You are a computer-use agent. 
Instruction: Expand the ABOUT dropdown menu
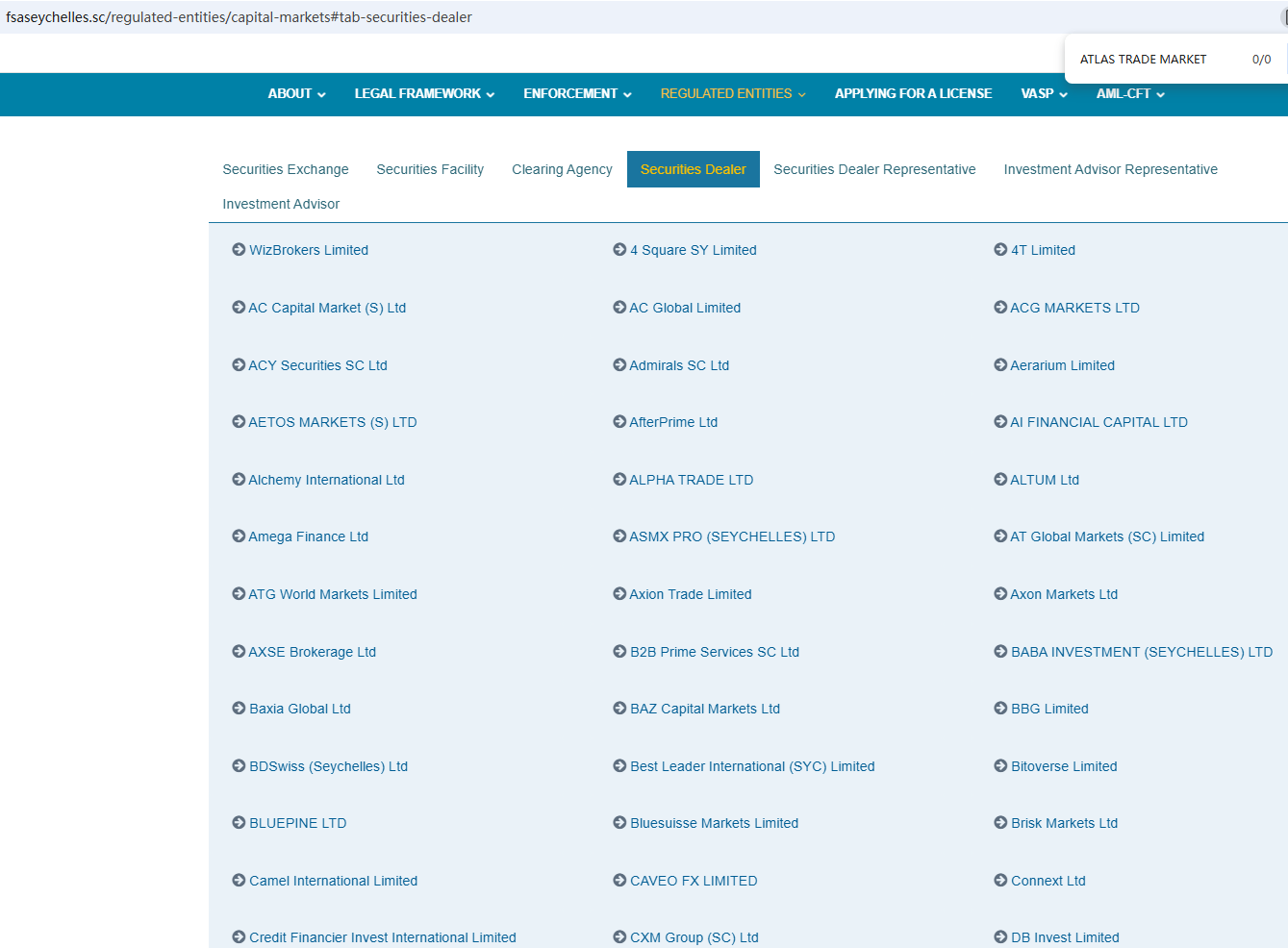(296, 94)
